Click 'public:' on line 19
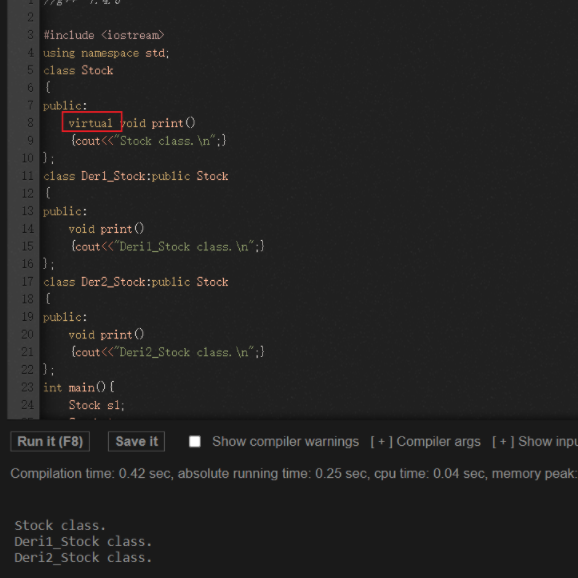The width and height of the screenshot is (578, 578). pyautogui.click(x=65, y=317)
